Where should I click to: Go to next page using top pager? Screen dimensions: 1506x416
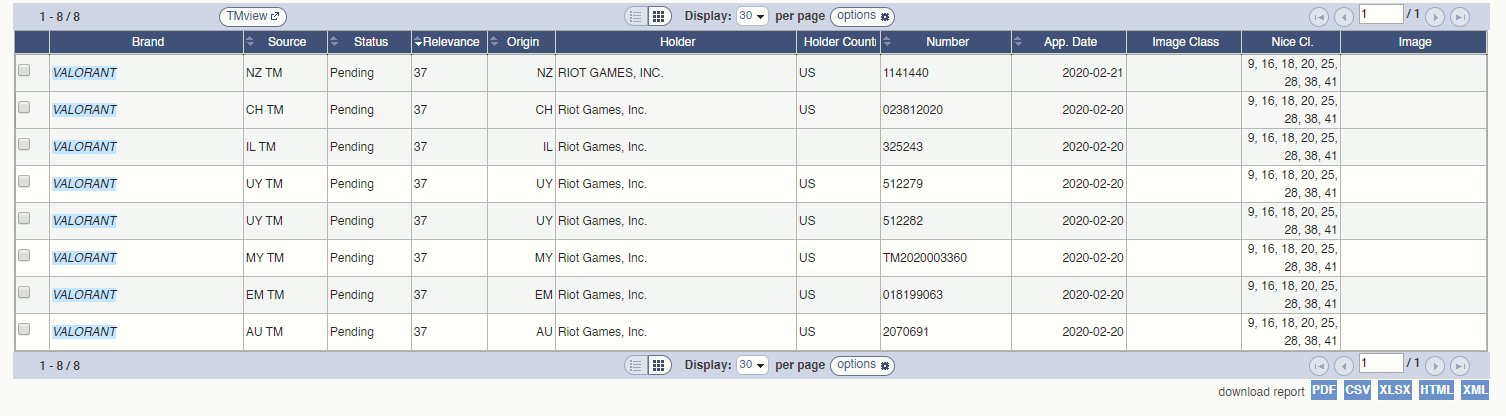(x=1435, y=16)
